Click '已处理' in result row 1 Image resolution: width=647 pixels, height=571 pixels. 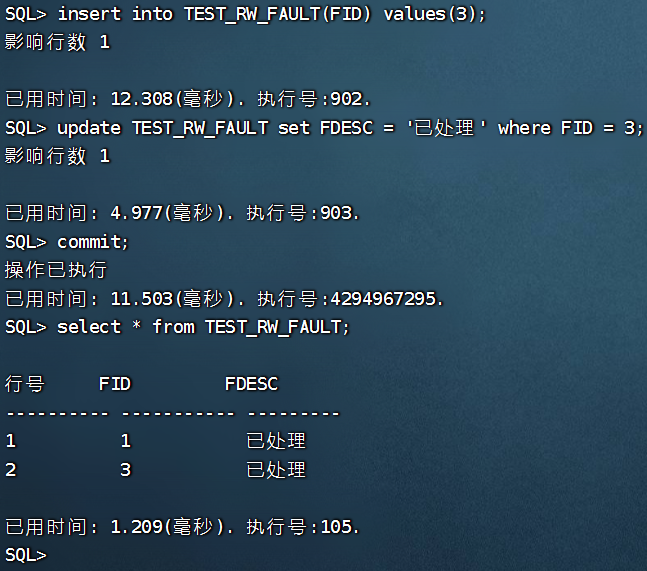276,441
